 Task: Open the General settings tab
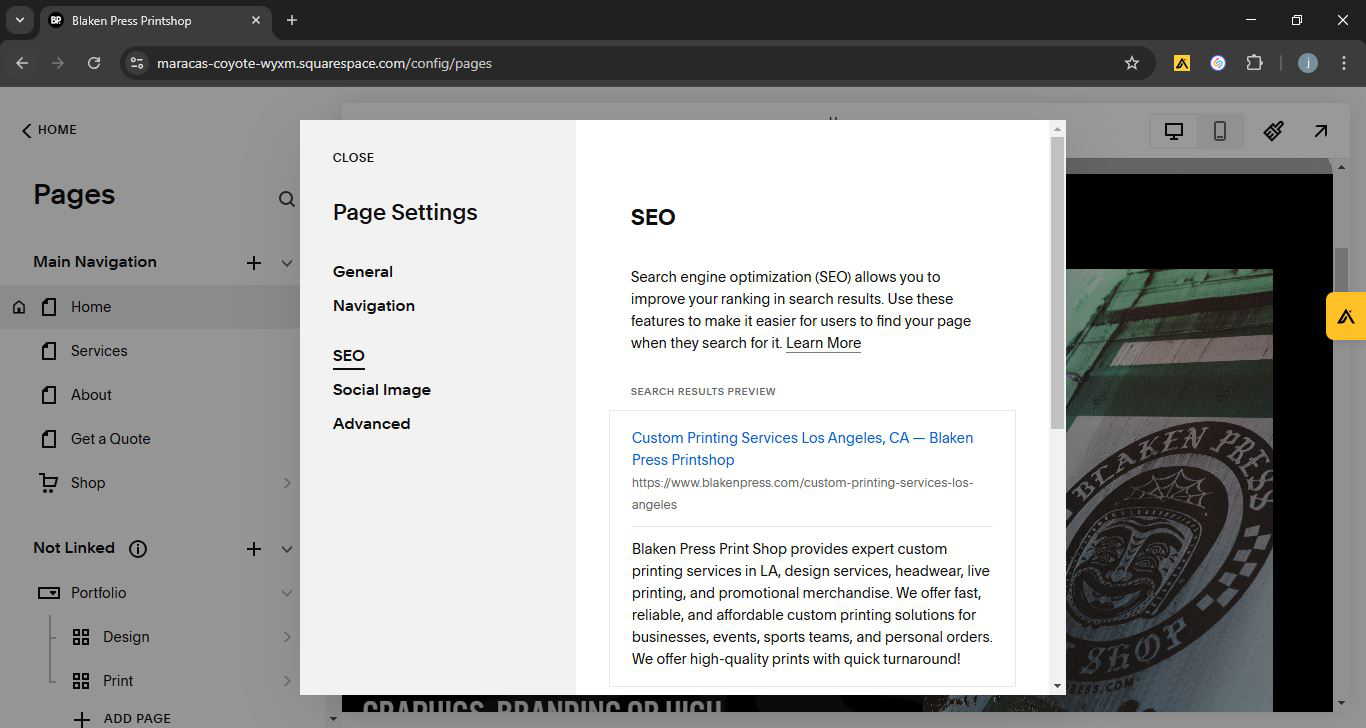click(363, 272)
